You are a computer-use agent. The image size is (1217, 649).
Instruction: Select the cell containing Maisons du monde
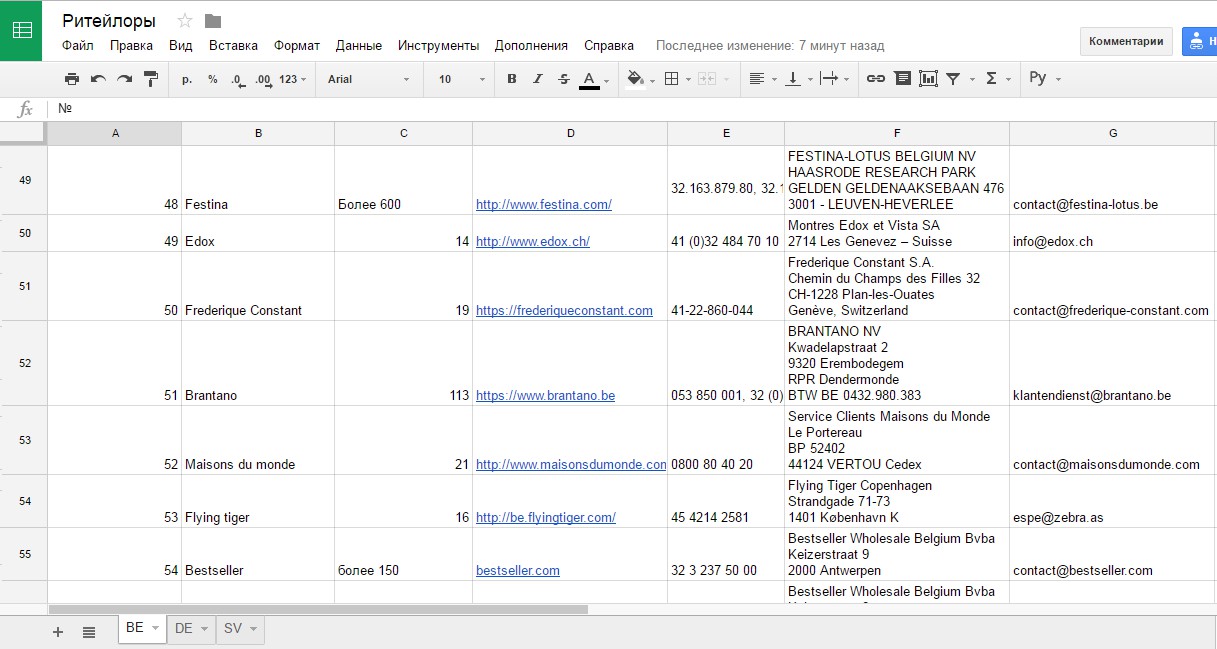pyautogui.click(x=258, y=440)
